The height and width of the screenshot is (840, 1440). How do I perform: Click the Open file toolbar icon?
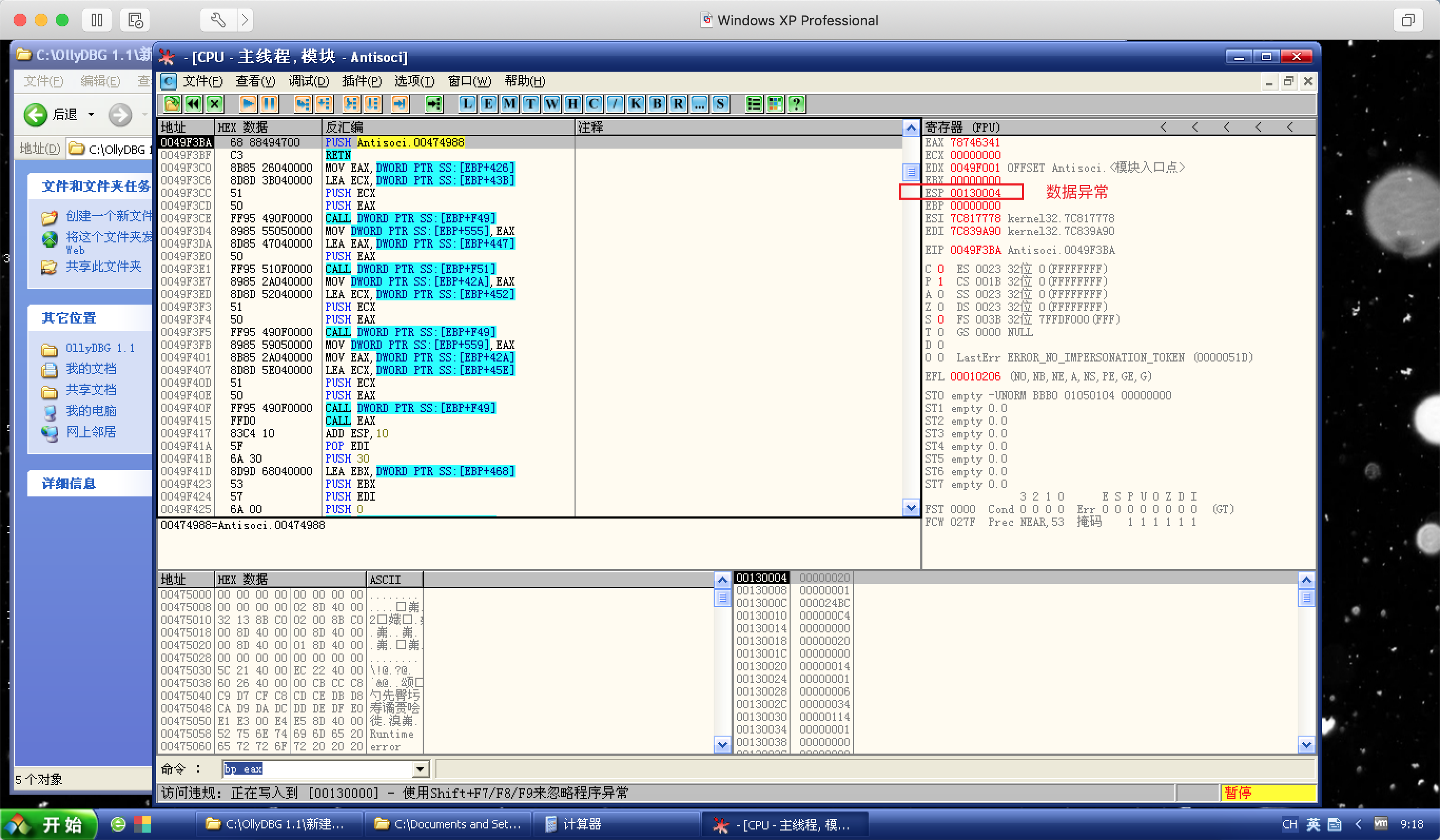(172, 103)
